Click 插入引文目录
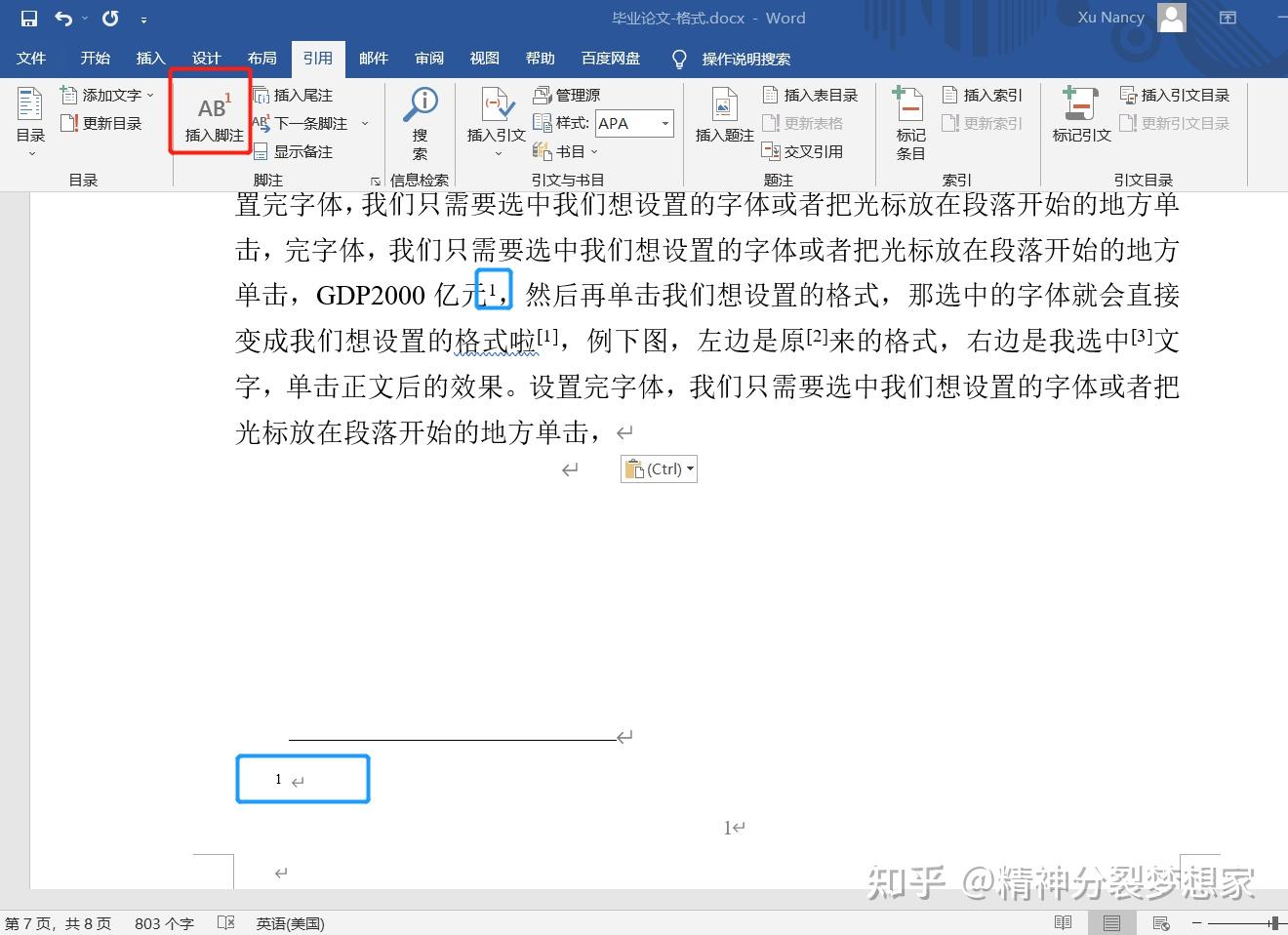Screen dimensions: 1288x935 pyautogui.click(x=1175, y=95)
